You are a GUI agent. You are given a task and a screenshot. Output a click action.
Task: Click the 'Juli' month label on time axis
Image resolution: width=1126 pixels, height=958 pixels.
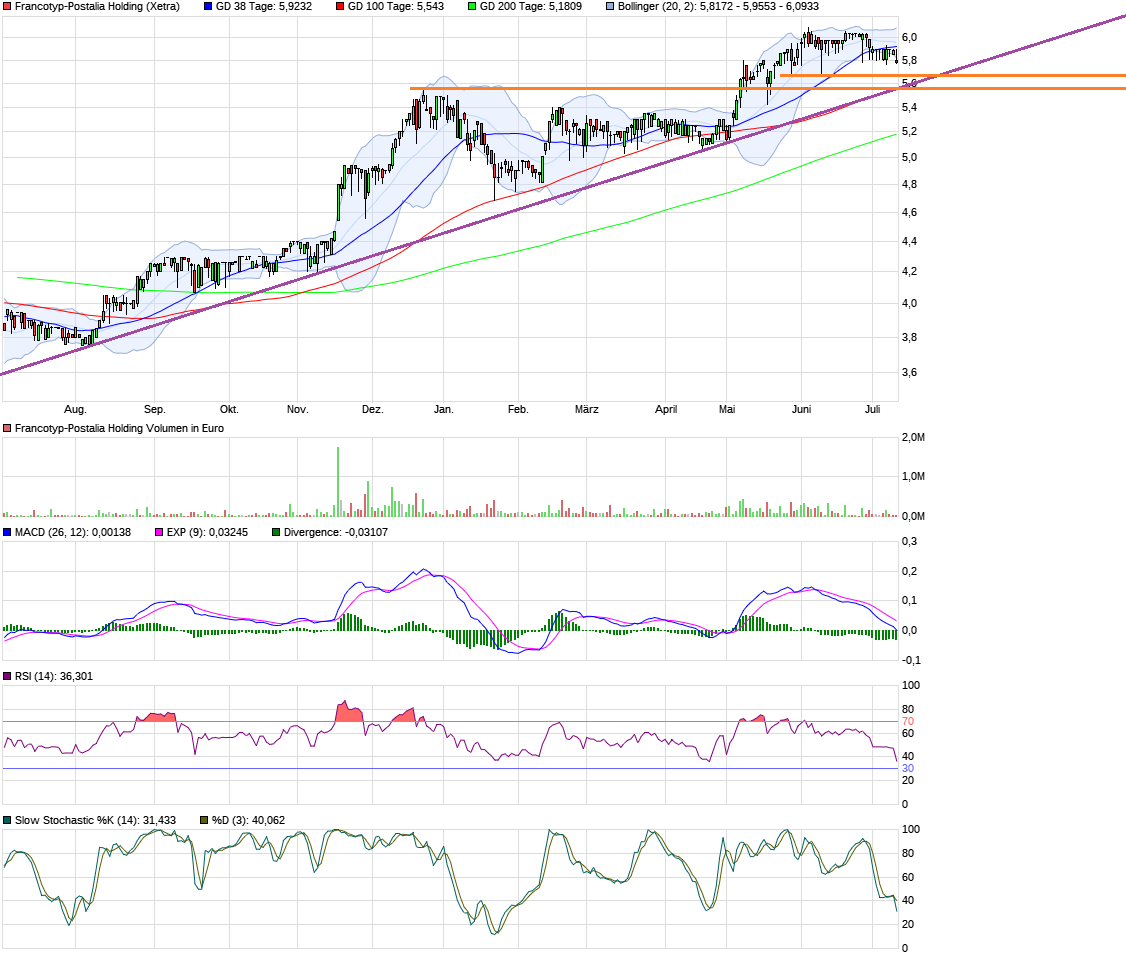pos(873,409)
